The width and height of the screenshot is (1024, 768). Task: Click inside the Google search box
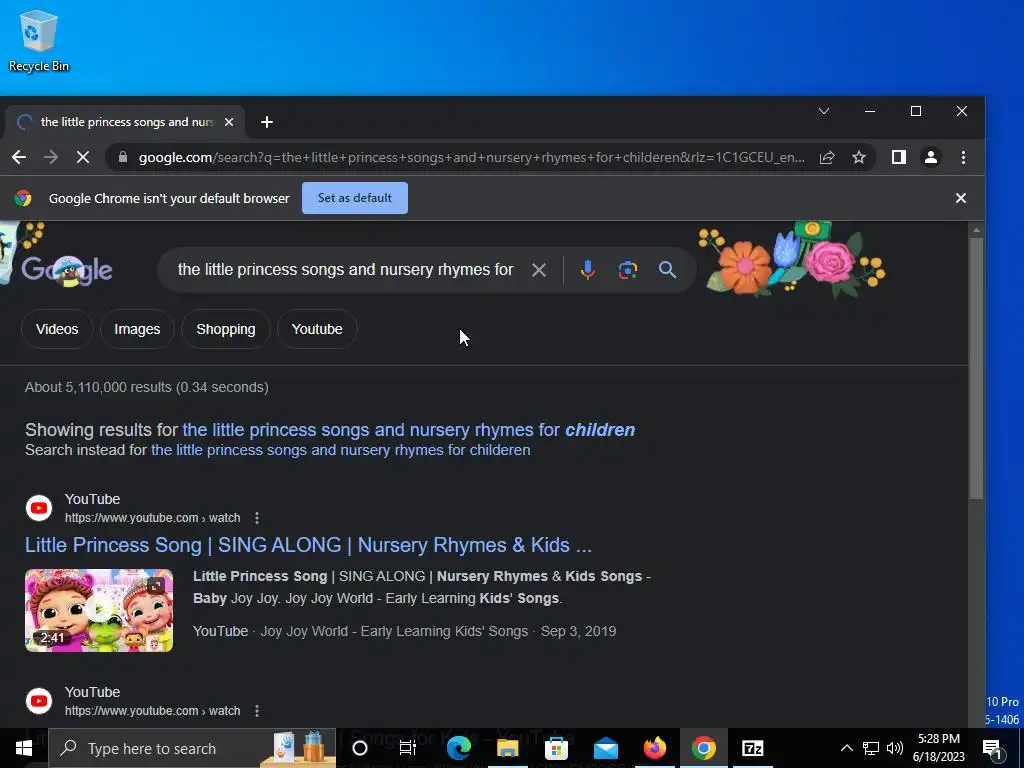click(345, 270)
